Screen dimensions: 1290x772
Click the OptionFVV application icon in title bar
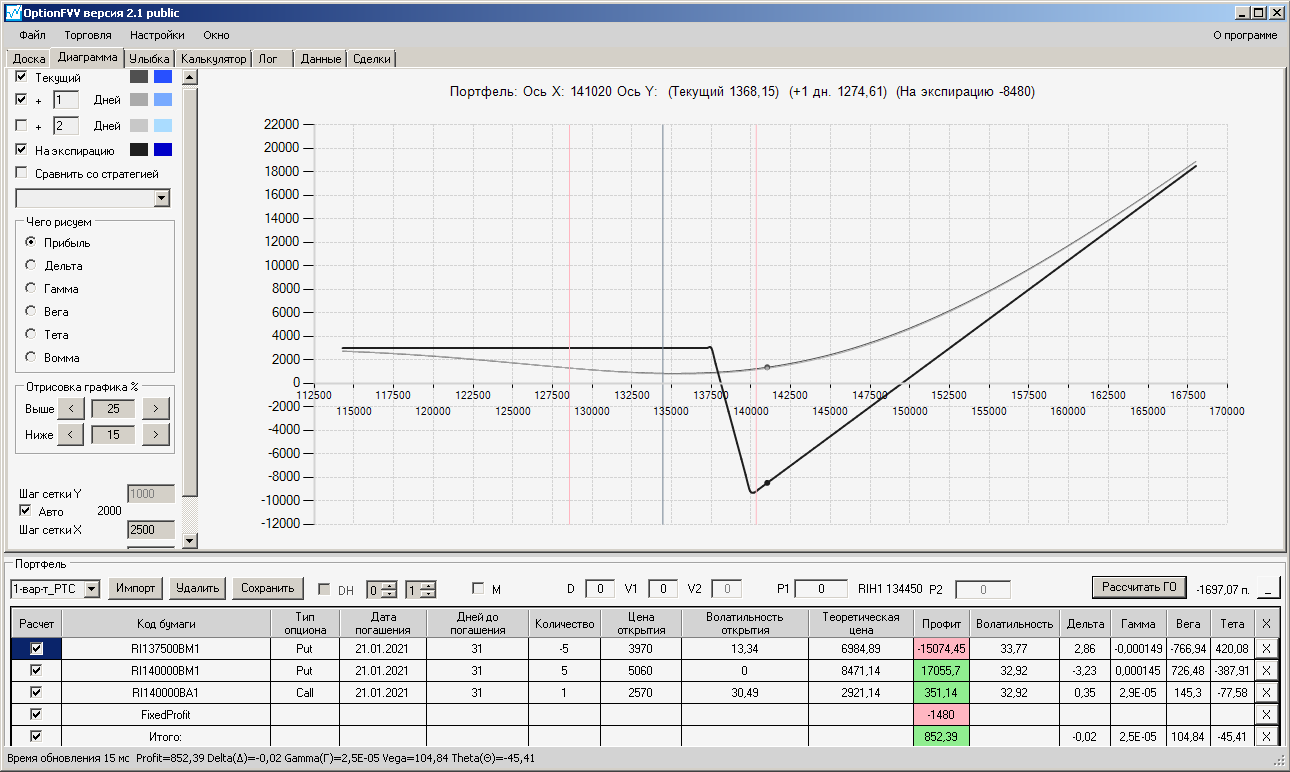12,13
